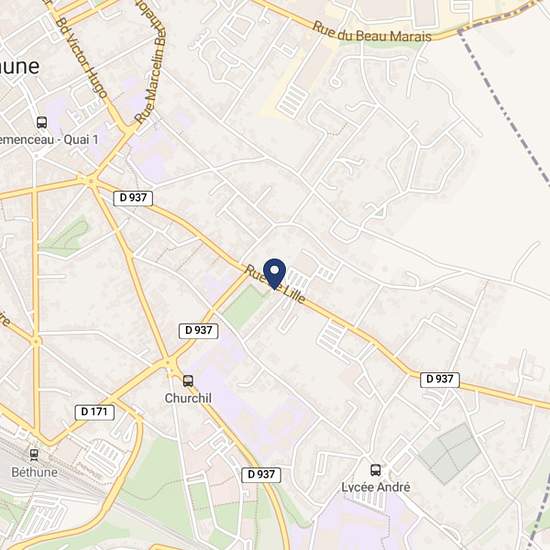Click the Rue de Lille street label
Viewport: 550px width, 550px height.
pyautogui.click(x=276, y=285)
